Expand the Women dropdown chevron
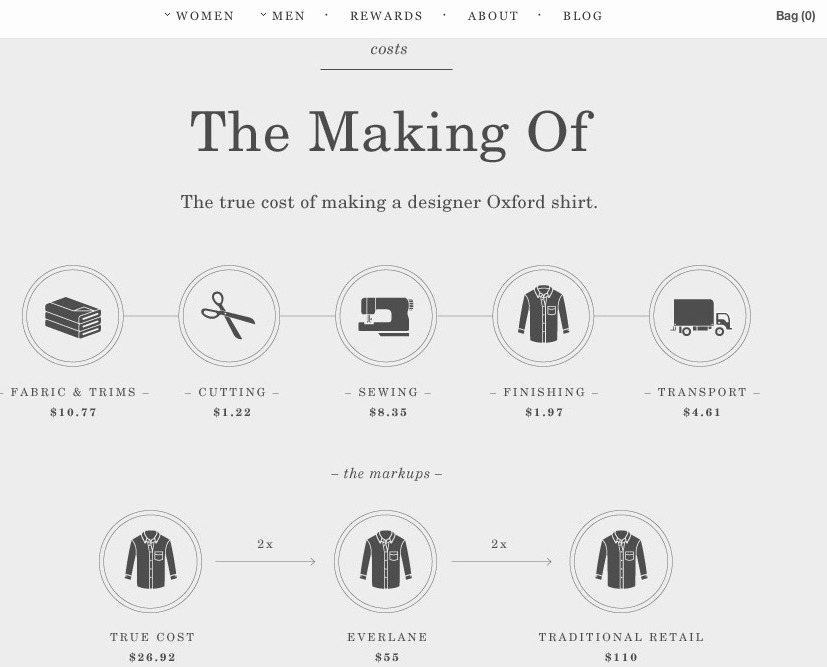This screenshot has height=667, width=827. pos(168,15)
